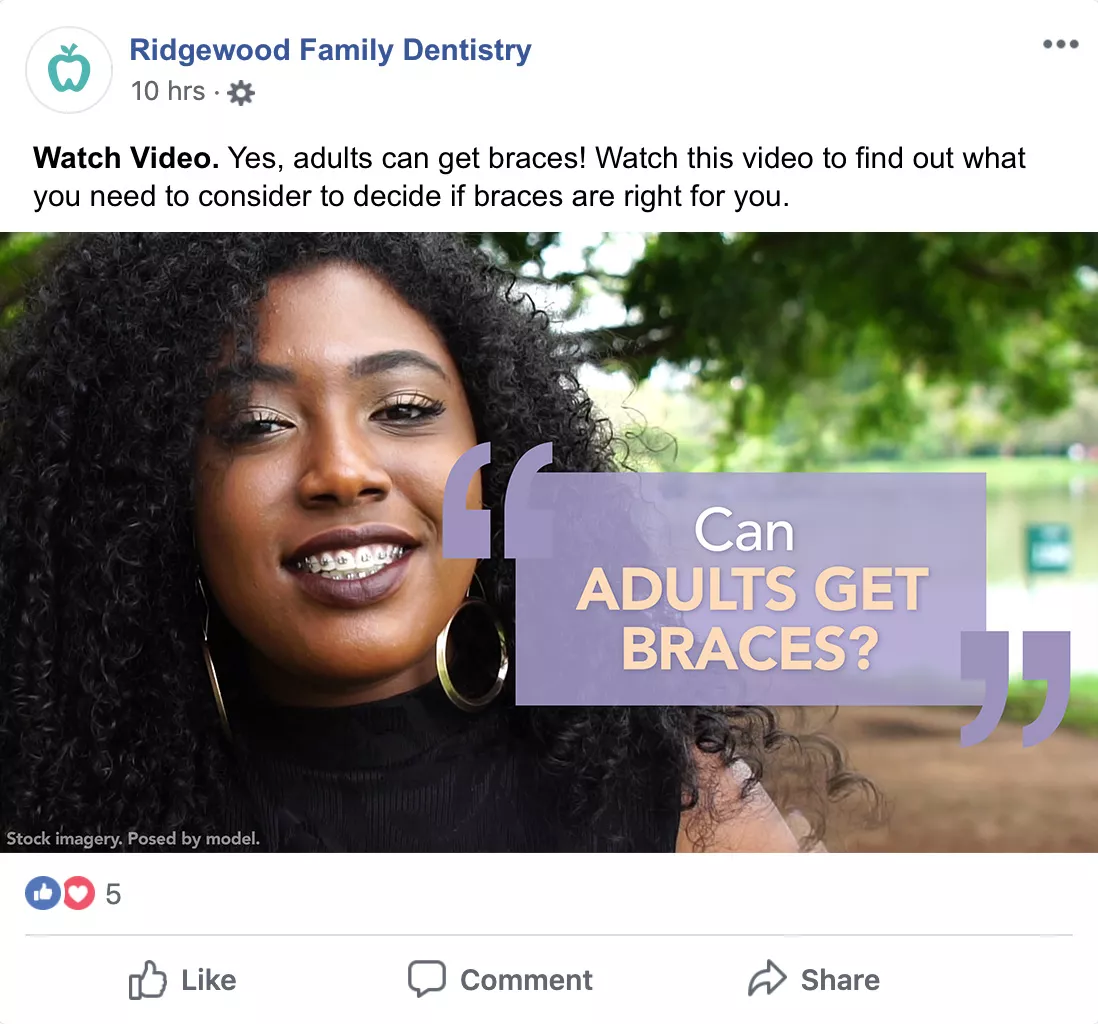
Task: Click the speech bubble Comment icon
Action: (426, 980)
